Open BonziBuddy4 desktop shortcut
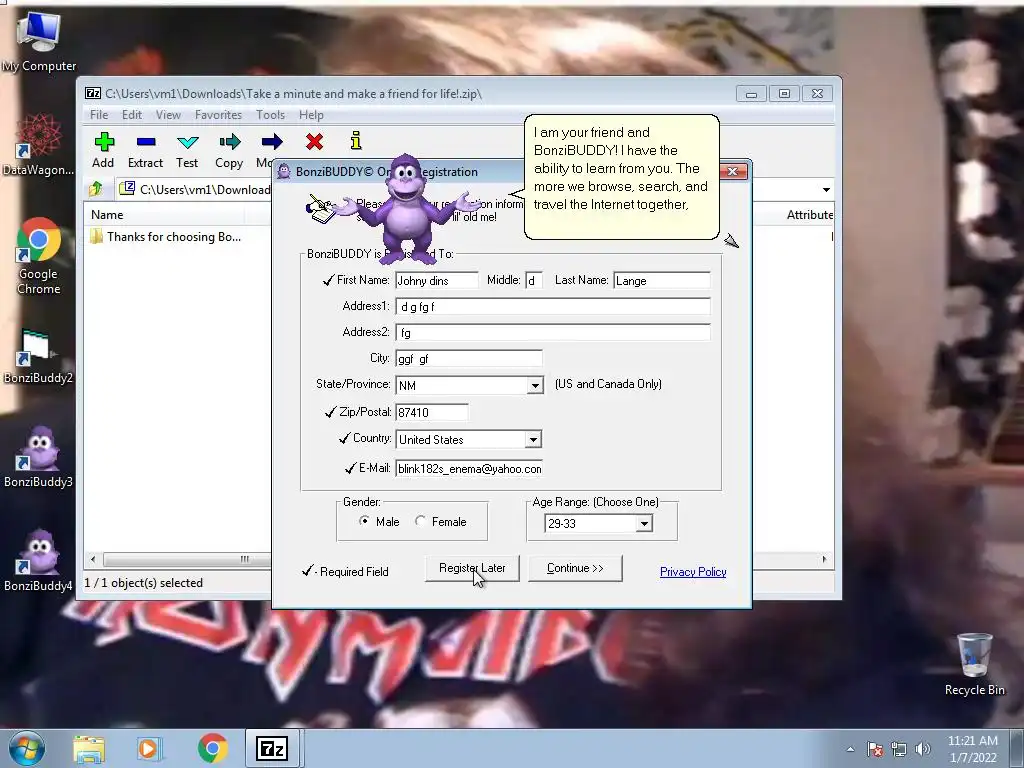Screen dimensions: 1024x768 pyautogui.click(x=39, y=560)
